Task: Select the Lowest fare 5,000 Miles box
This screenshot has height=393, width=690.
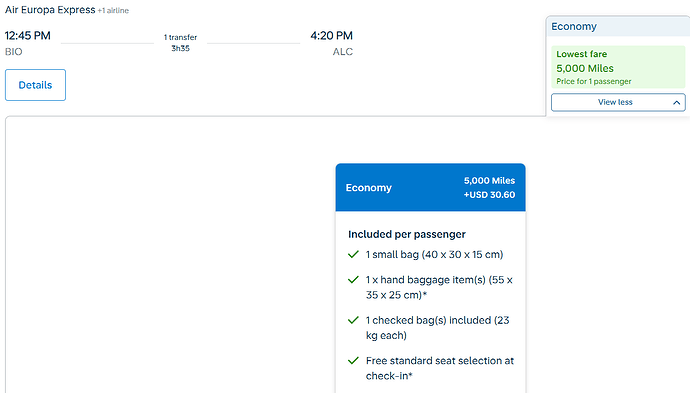Action: click(x=618, y=67)
